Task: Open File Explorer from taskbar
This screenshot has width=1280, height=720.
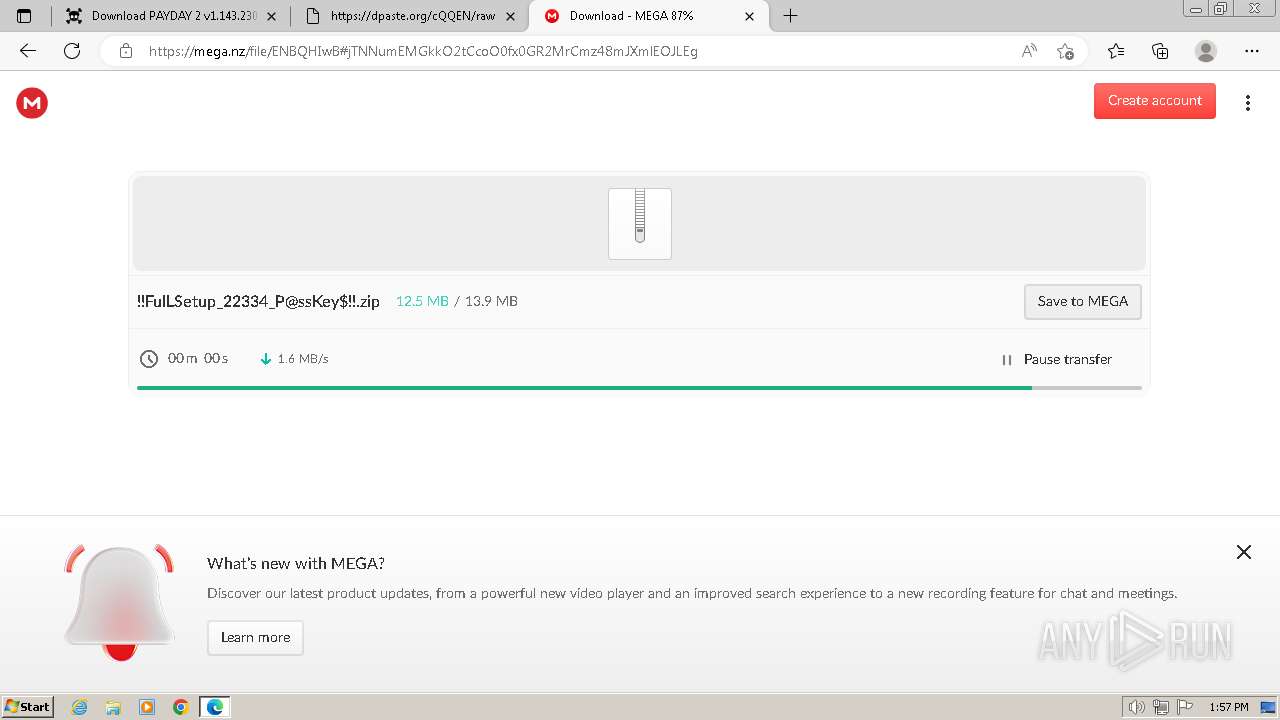Action: pyautogui.click(x=113, y=707)
